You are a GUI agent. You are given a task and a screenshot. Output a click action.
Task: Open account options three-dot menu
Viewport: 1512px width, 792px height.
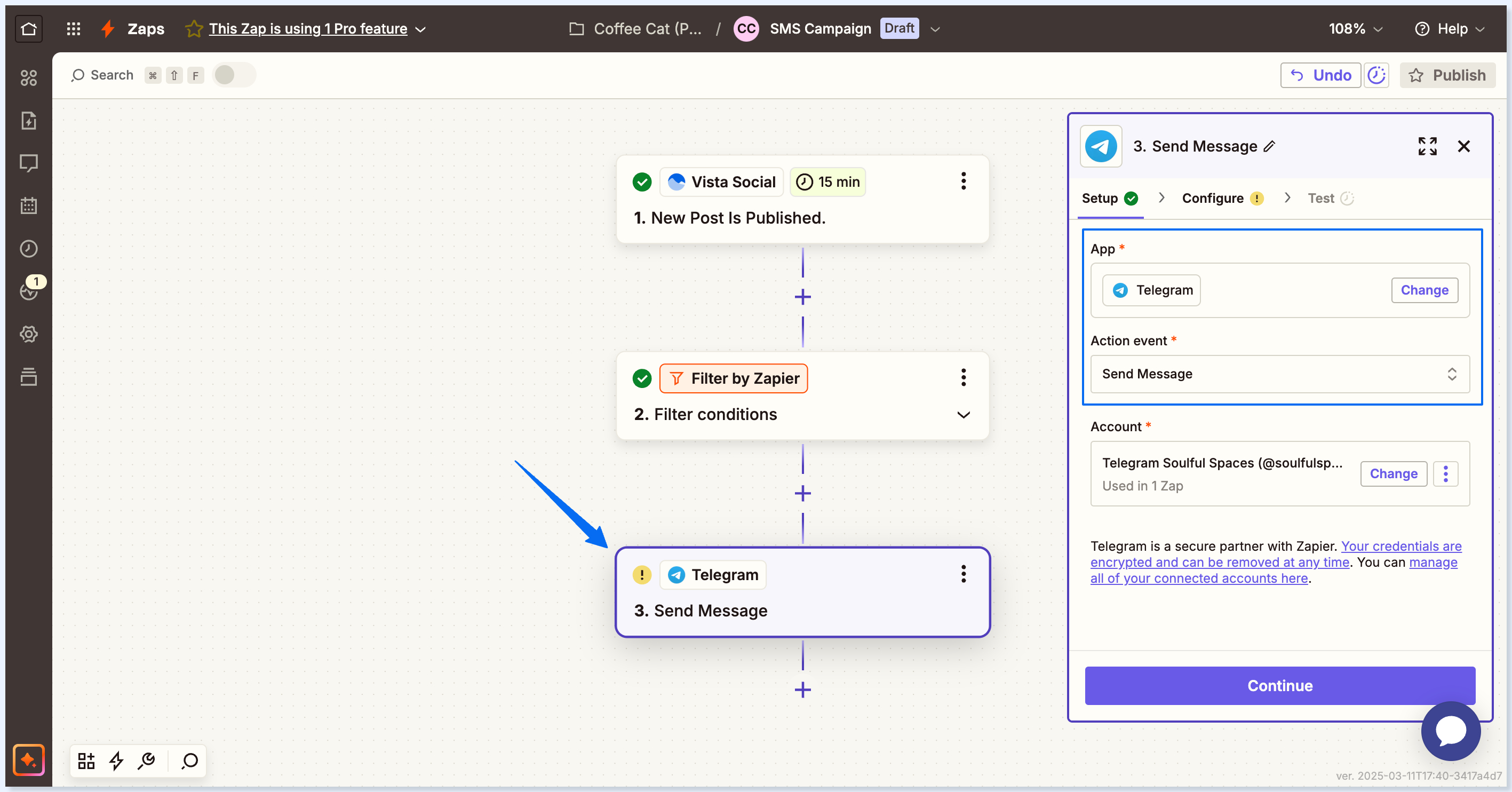[x=1446, y=474]
